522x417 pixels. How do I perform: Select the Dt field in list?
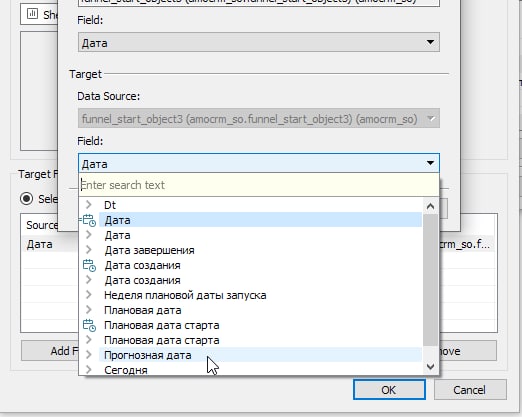pos(260,205)
